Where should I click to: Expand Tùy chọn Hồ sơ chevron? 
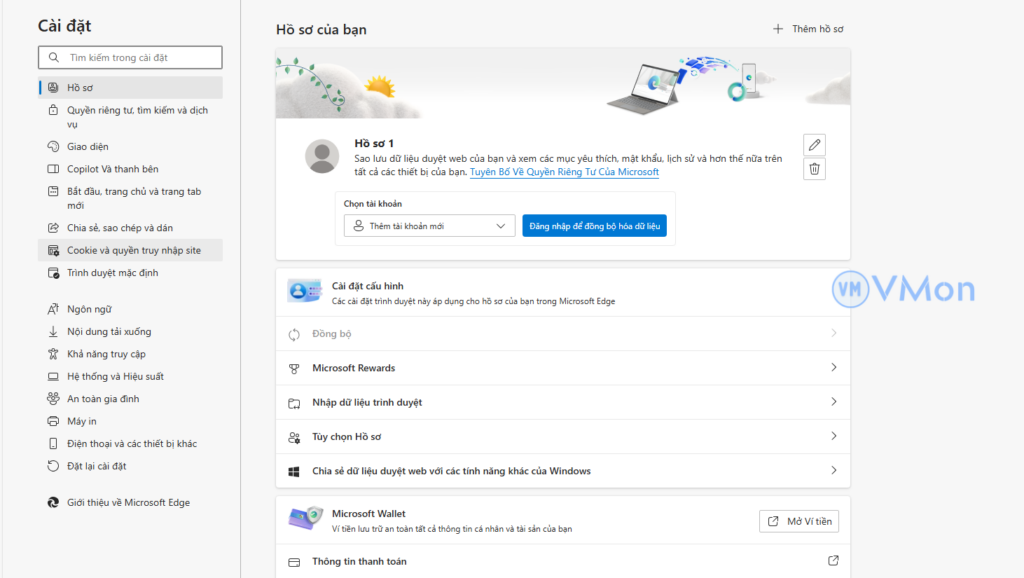click(833, 437)
